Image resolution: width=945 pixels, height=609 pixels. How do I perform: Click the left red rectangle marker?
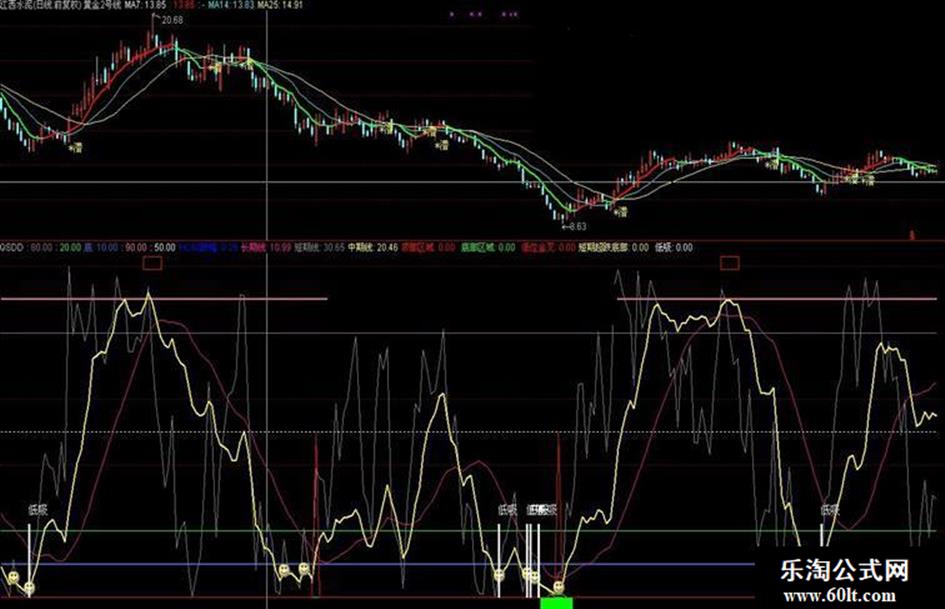pyautogui.click(x=152, y=263)
